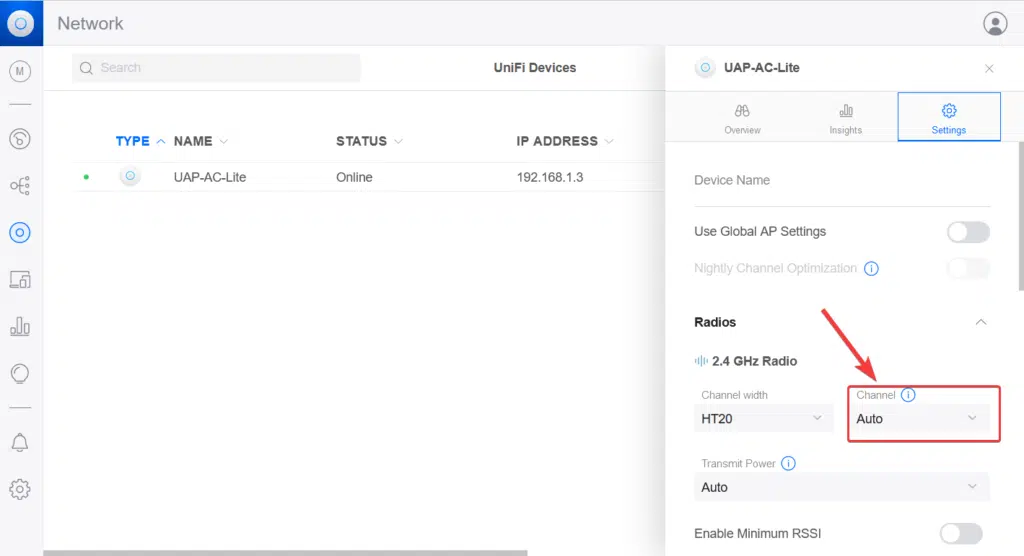Switch to the Overview tab
The height and width of the screenshot is (556, 1024).
click(742, 117)
